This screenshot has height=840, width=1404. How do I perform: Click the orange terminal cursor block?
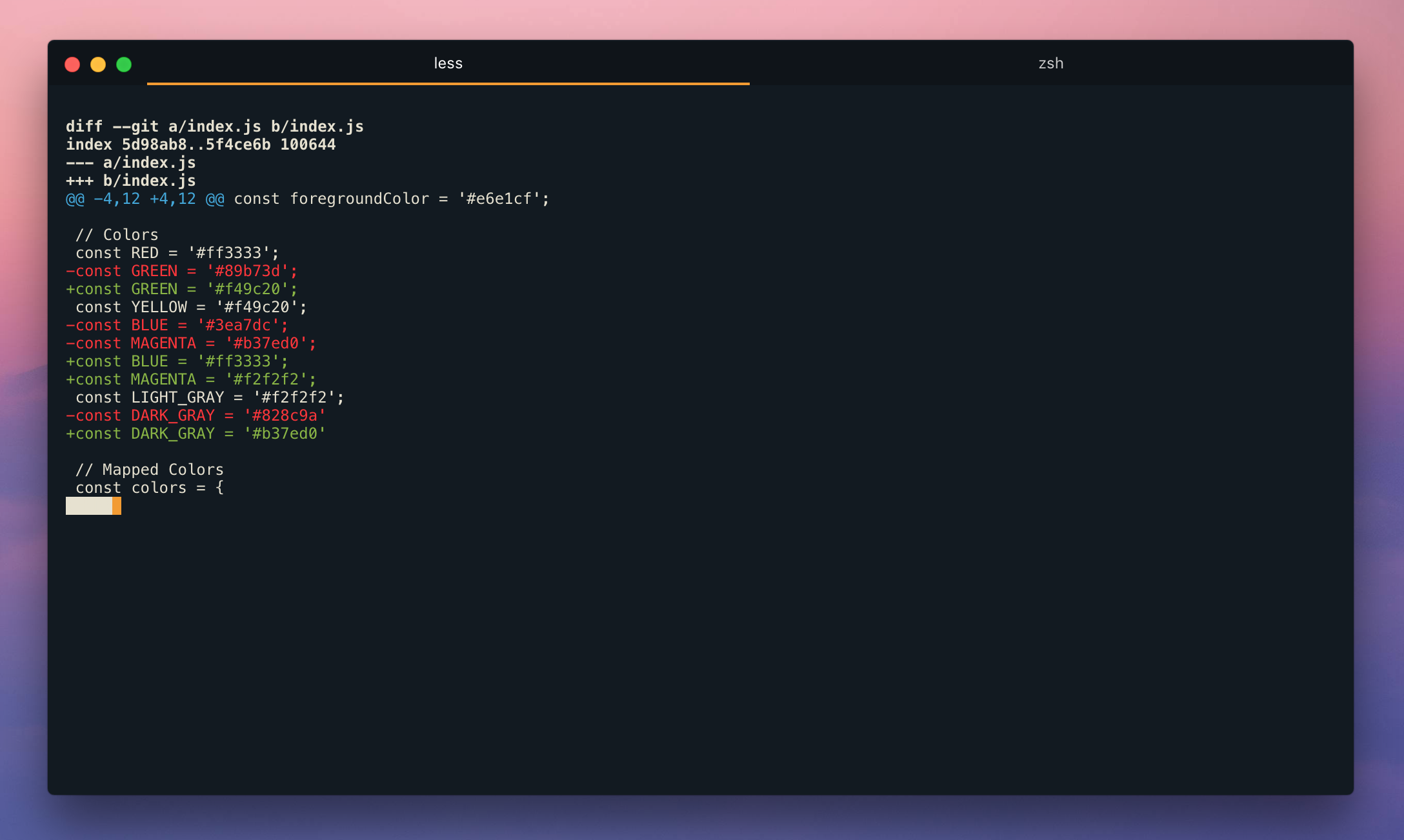[117, 506]
